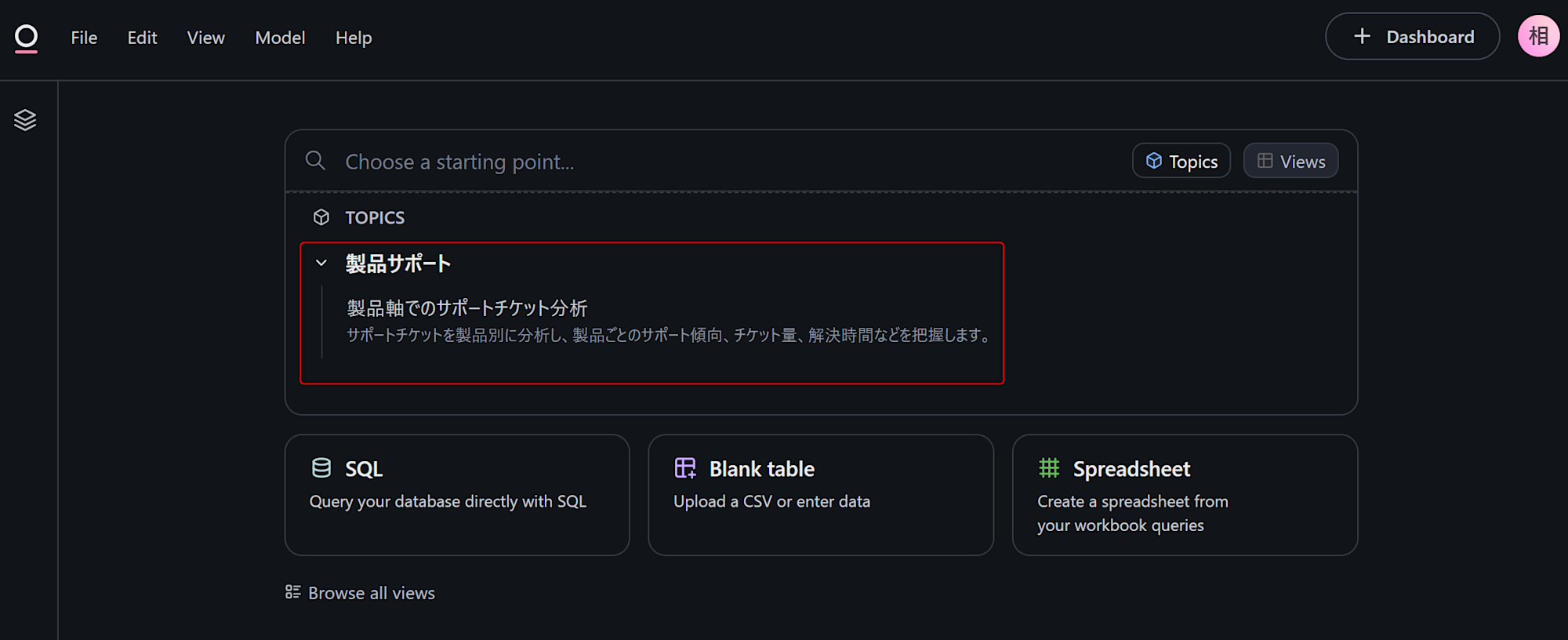
Task: Click the search magnifier icon
Action: point(315,161)
